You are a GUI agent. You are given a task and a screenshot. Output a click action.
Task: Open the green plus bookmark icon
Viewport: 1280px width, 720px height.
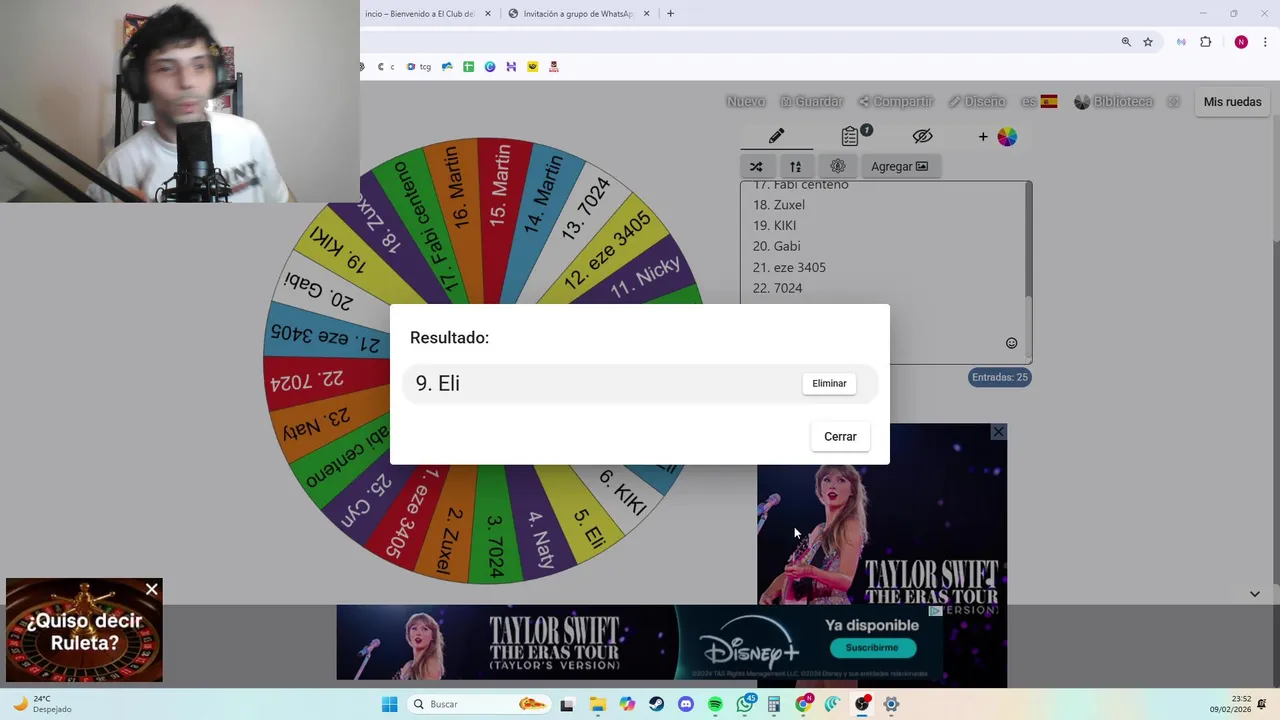point(468,67)
